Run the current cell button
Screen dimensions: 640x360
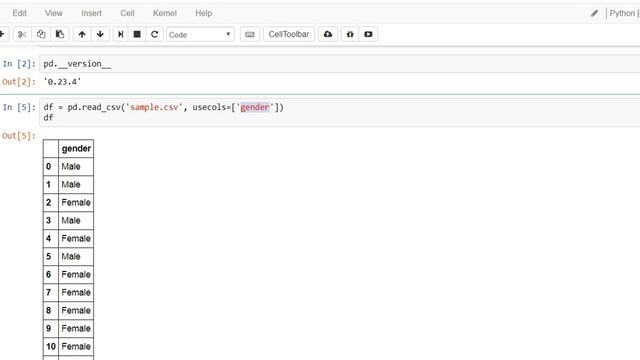tap(120, 34)
